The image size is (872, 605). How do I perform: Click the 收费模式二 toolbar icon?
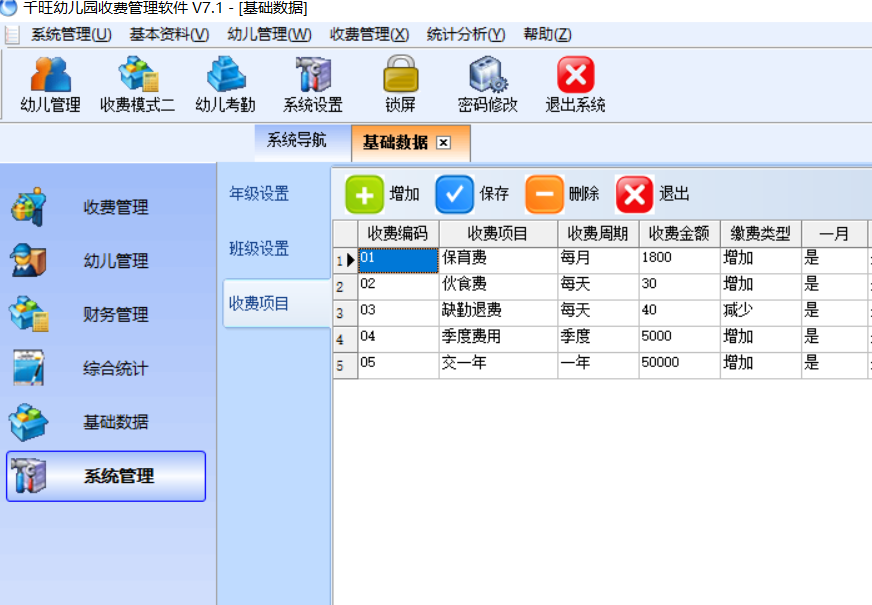[x=138, y=74]
